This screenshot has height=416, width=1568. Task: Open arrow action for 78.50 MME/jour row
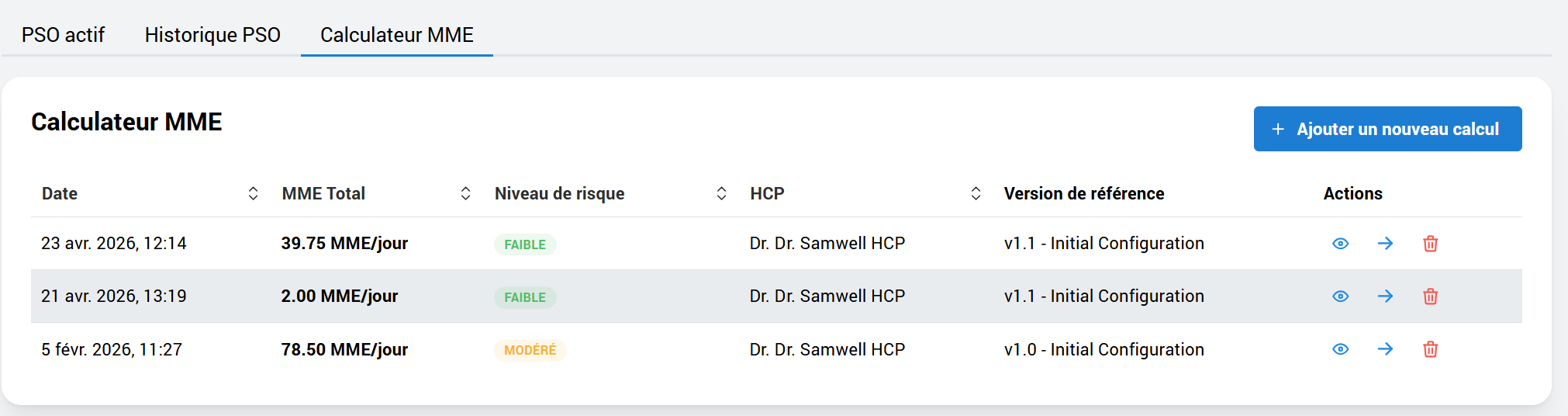(x=1385, y=349)
